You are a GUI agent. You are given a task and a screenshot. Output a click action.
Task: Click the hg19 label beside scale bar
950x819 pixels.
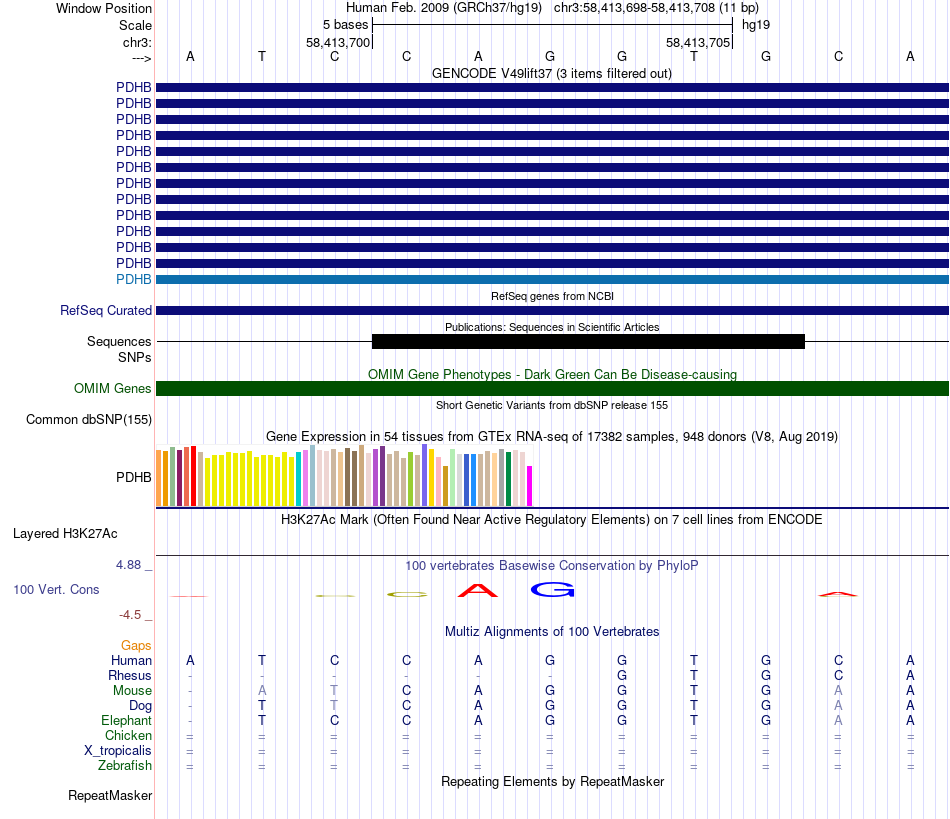coord(756,25)
